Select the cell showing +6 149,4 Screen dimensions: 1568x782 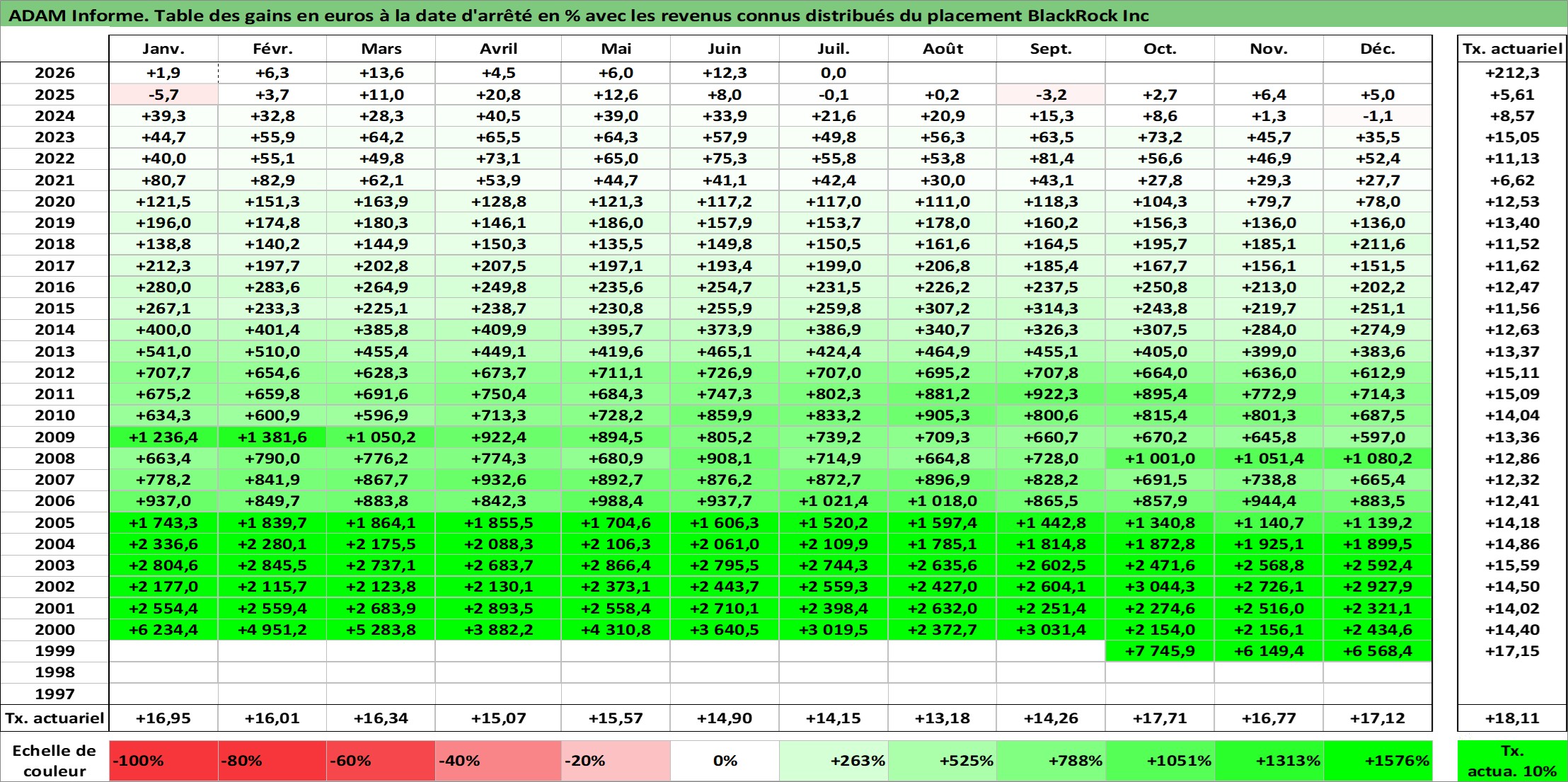1269,651
